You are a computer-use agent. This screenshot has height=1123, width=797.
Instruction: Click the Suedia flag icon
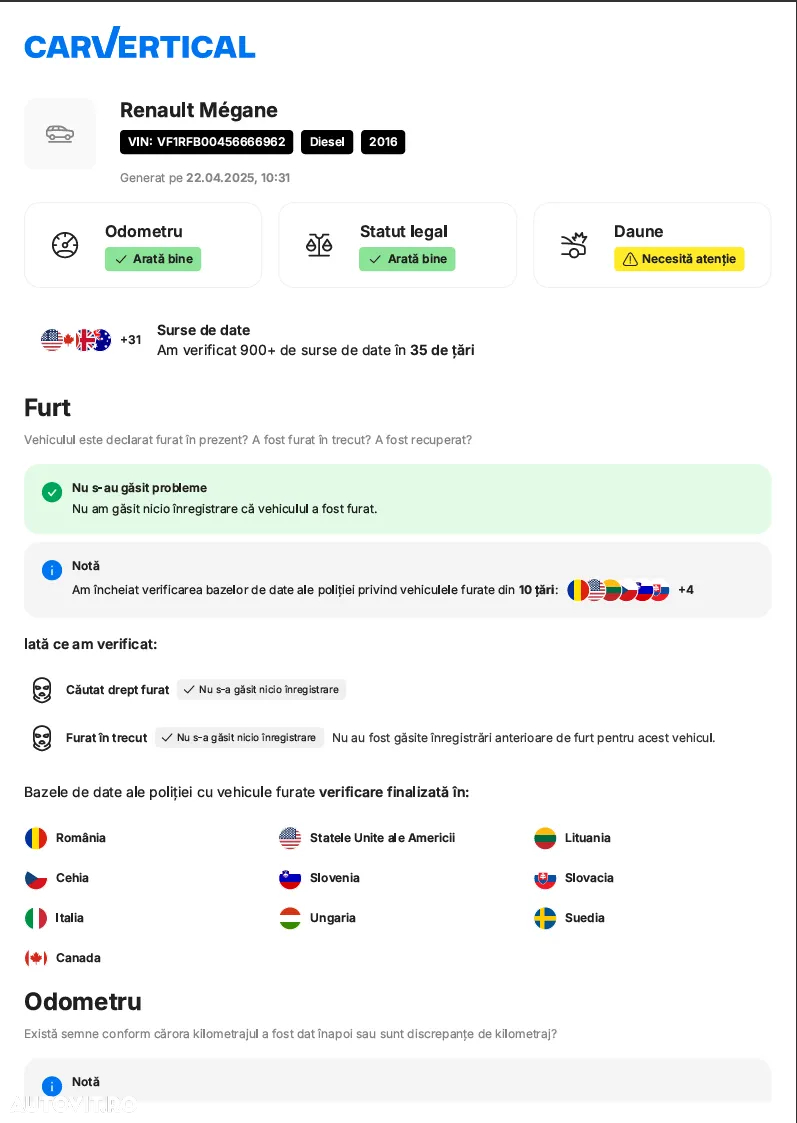545,918
